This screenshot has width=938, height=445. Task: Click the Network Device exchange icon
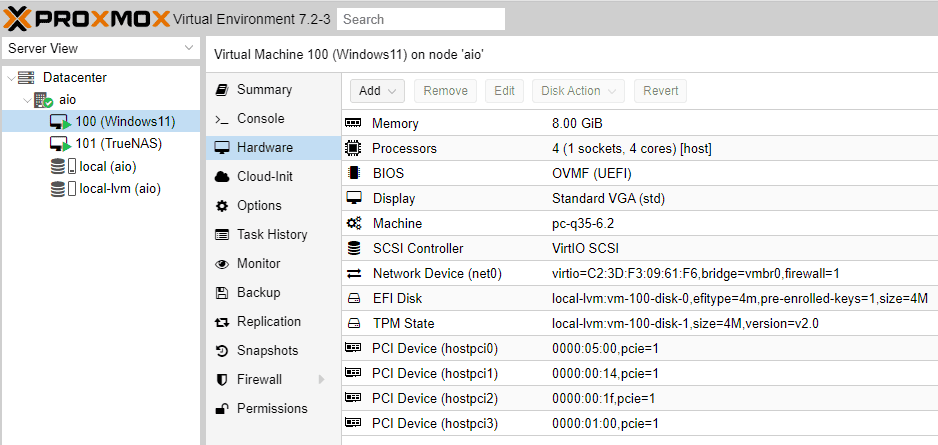point(354,273)
